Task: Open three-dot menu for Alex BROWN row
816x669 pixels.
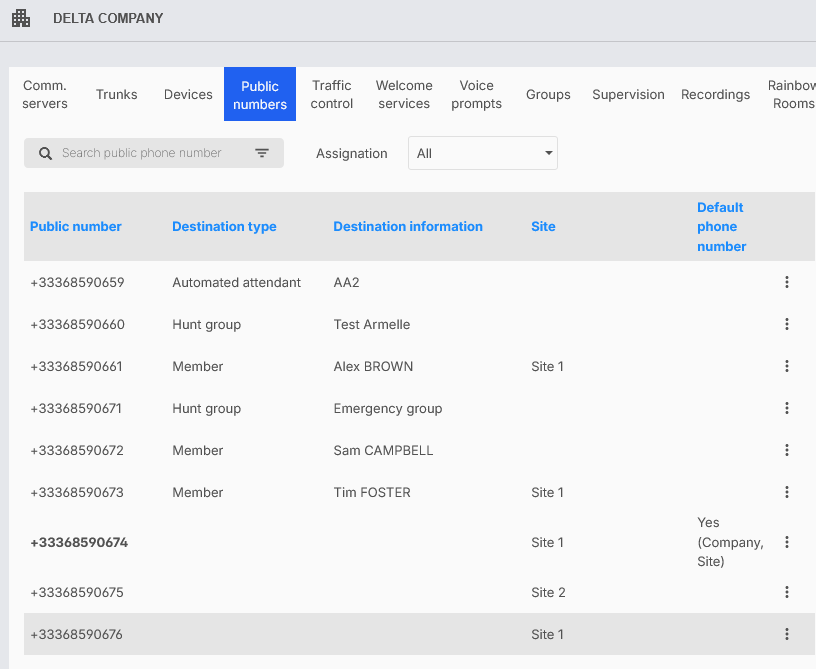Action: click(x=787, y=367)
